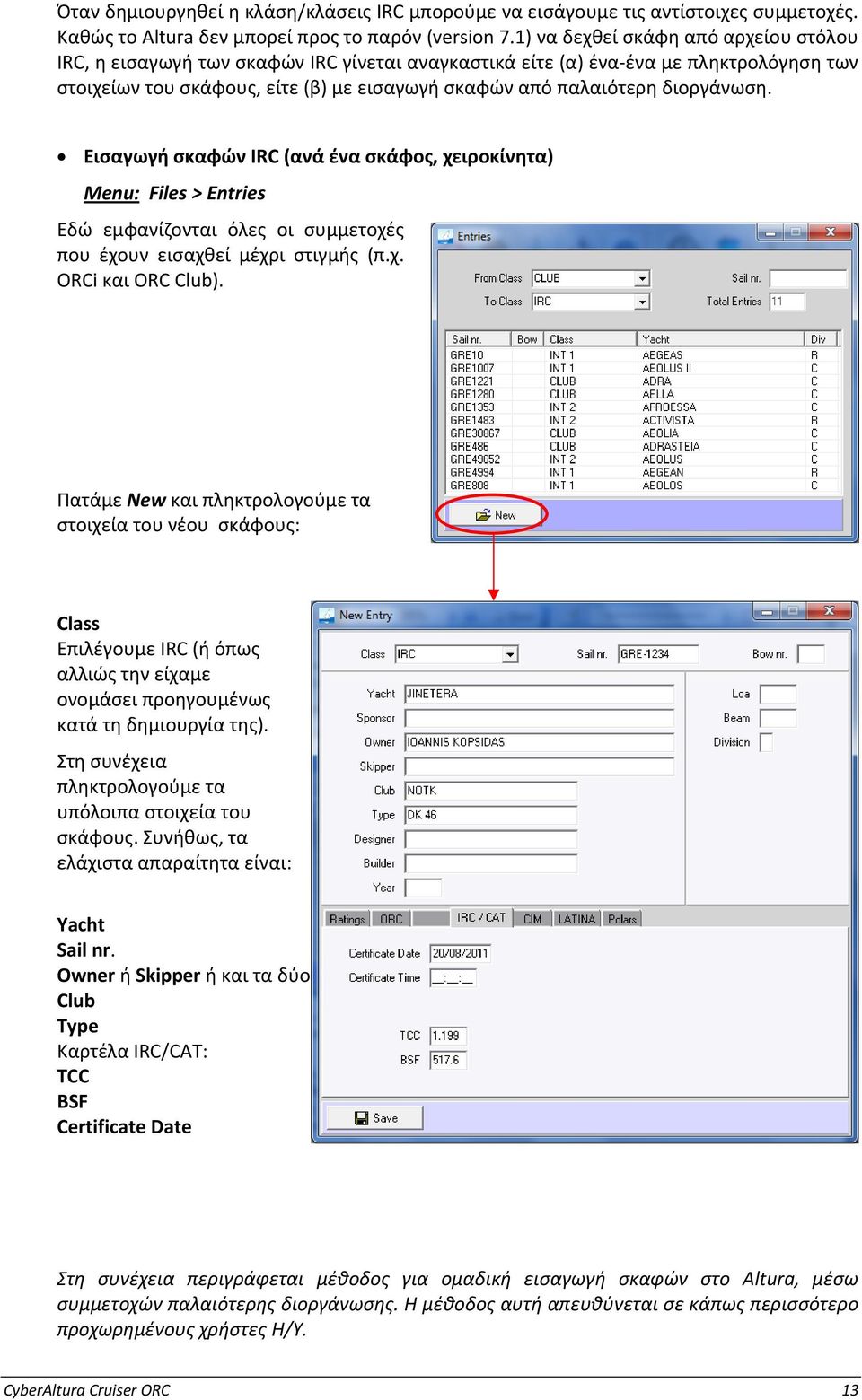The height and width of the screenshot is (1400, 862).
Task: Click the Certificate Date field 20/08/2011
Action: pos(460,953)
